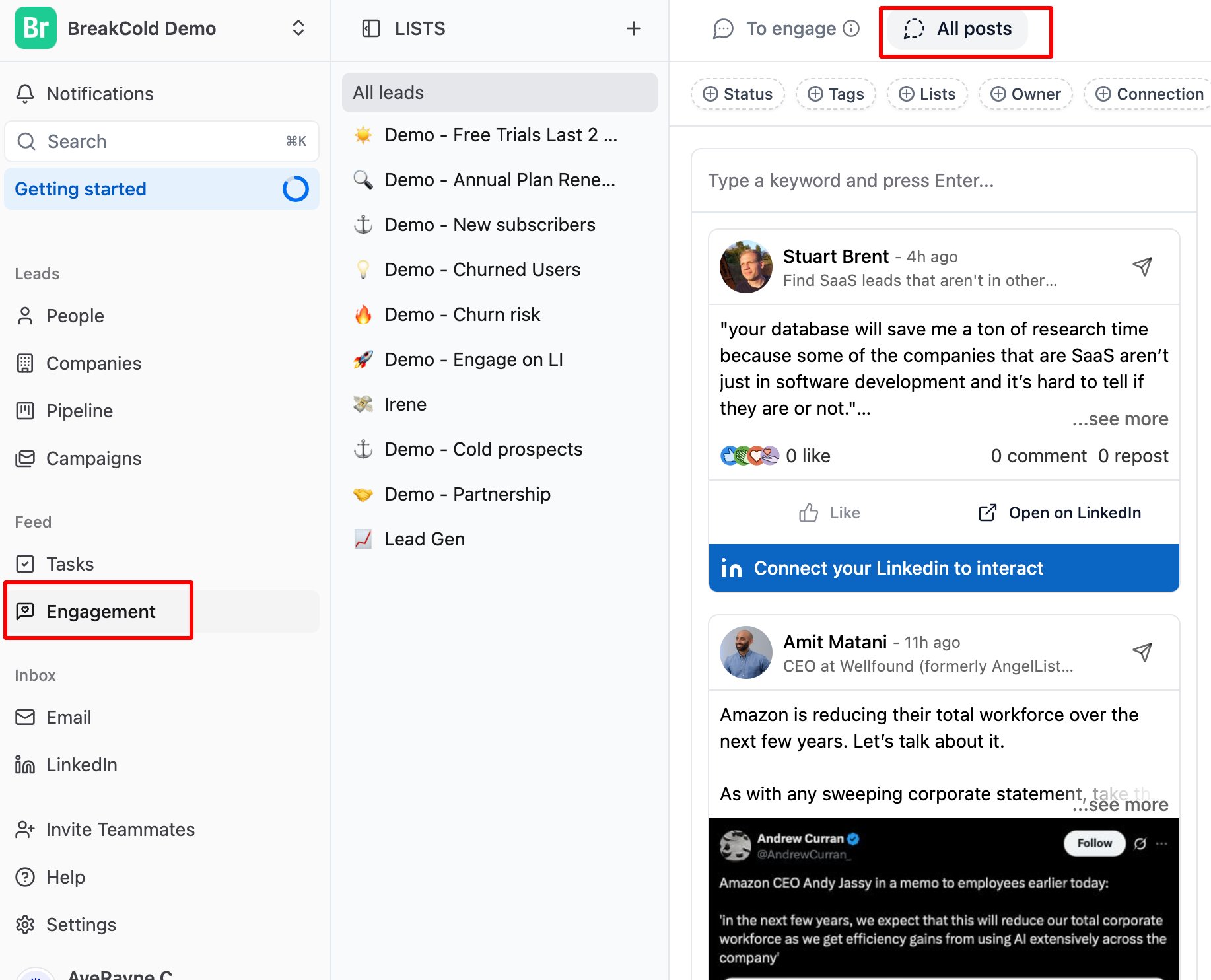Click reaction icons on Stuart Brent post
Screen dimensions: 1211x980
coord(749,456)
